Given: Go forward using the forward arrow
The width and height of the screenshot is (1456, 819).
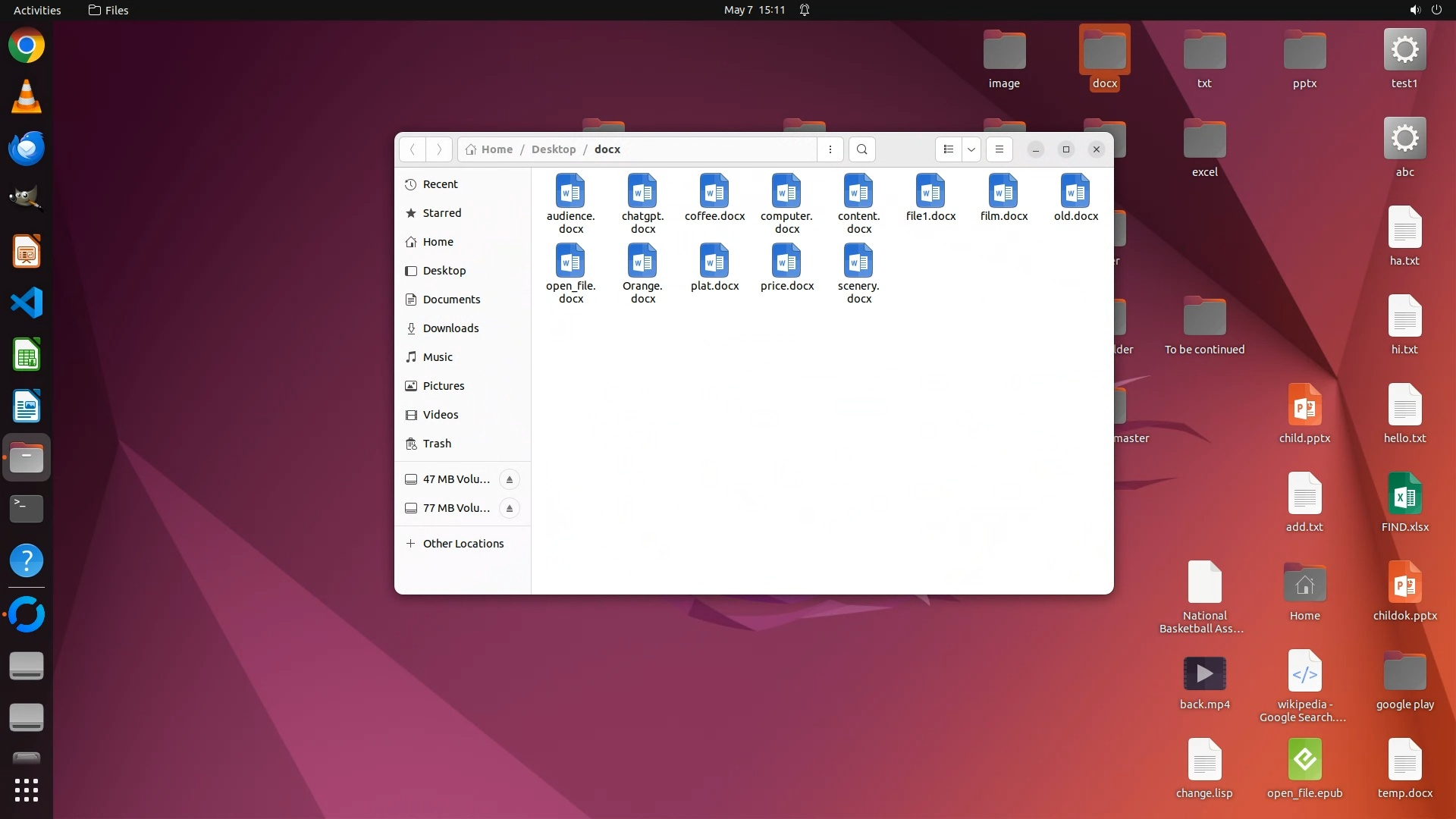Looking at the screenshot, I should [439, 149].
